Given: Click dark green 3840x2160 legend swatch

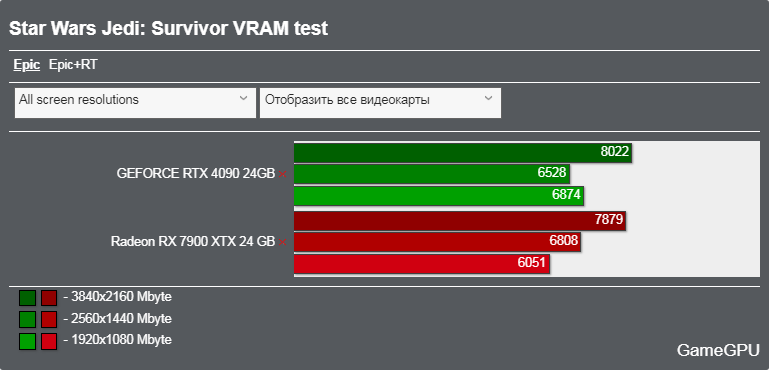Looking at the screenshot, I should pos(27,298).
